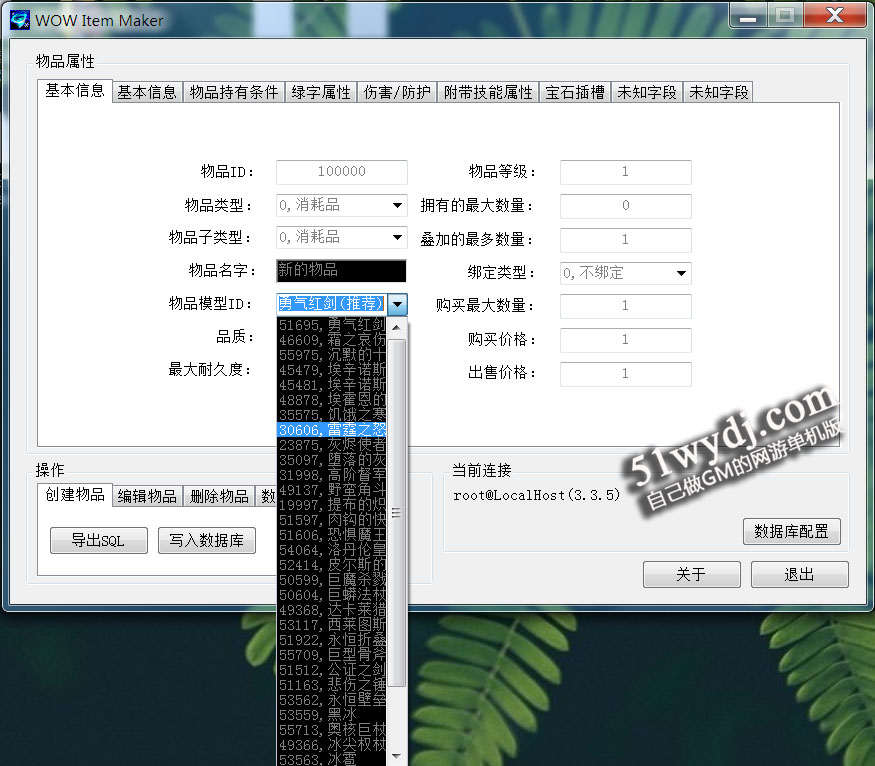875x766 pixels.
Task: Select the 伤害/防护 tab
Action: click(x=397, y=92)
